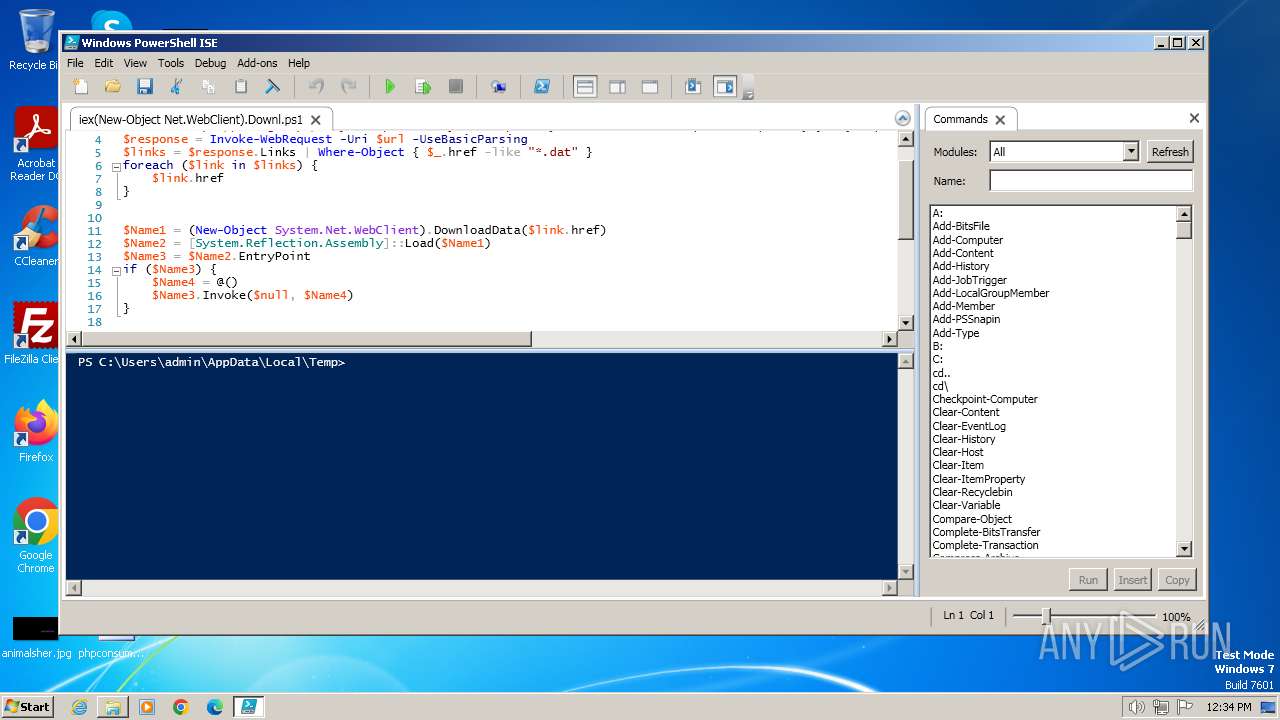1280x720 pixels.
Task: Click the console prompt PS C:\Users\admin
Action: (x=211, y=362)
